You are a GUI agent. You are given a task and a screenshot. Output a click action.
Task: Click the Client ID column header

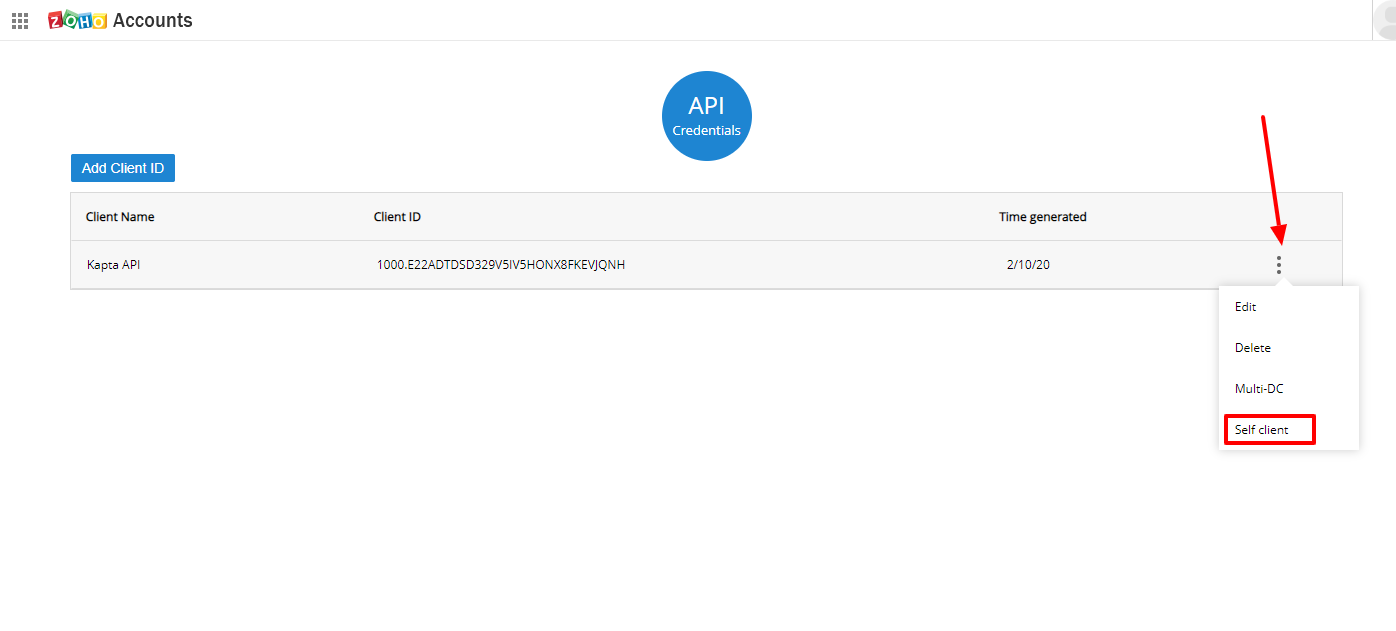pos(397,217)
